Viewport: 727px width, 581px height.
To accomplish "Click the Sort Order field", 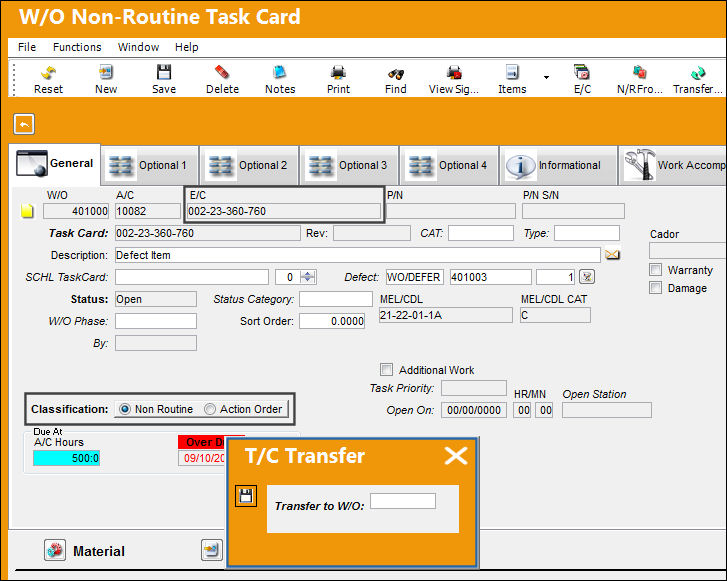I will (332, 321).
